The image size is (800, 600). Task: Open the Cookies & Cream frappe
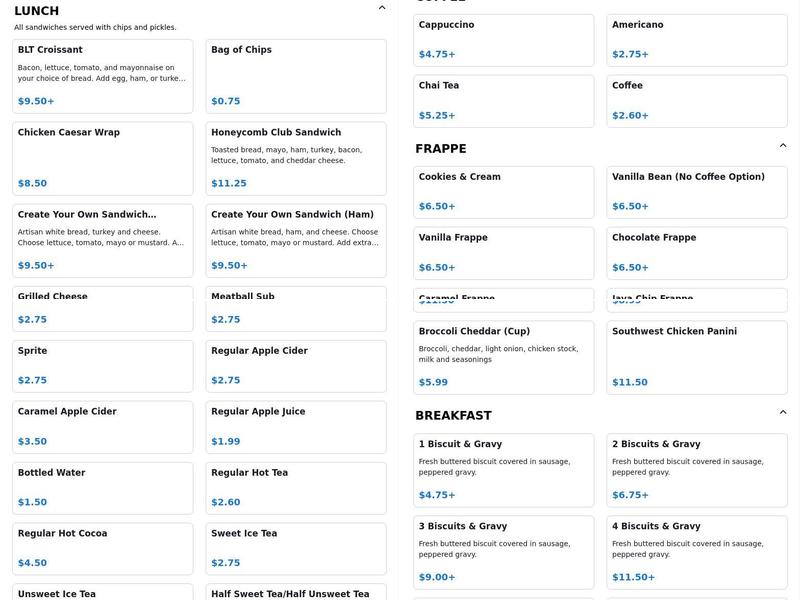click(503, 192)
